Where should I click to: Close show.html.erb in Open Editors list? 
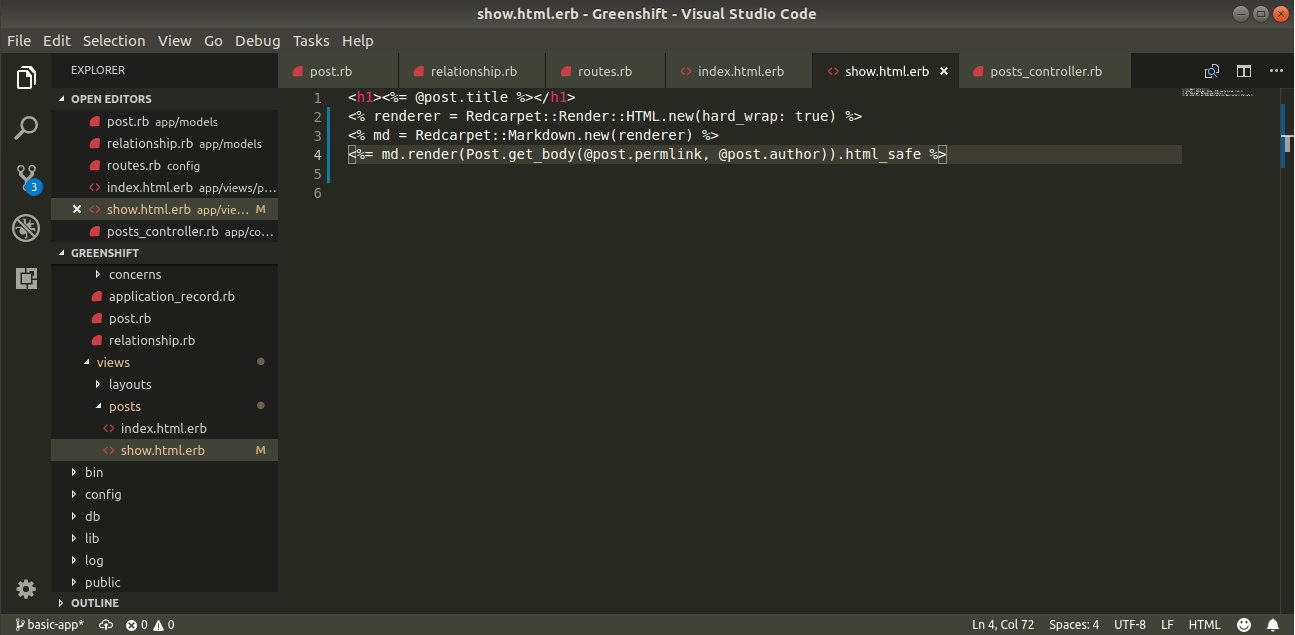coord(77,209)
